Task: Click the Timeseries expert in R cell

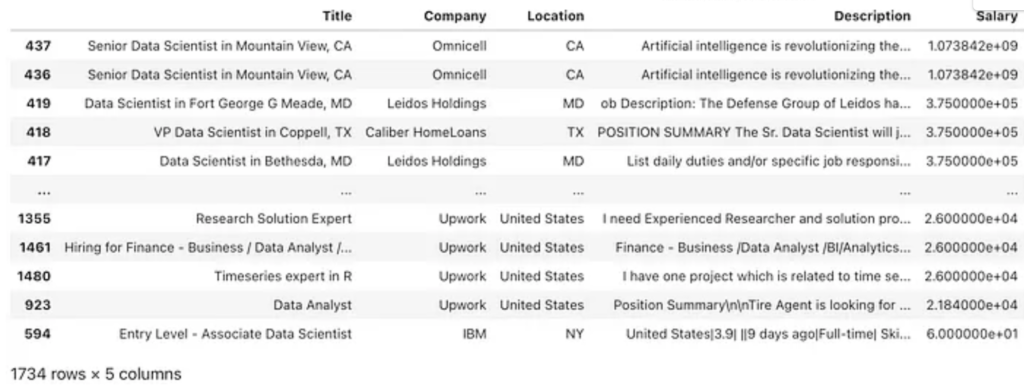Action: [283, 276]
